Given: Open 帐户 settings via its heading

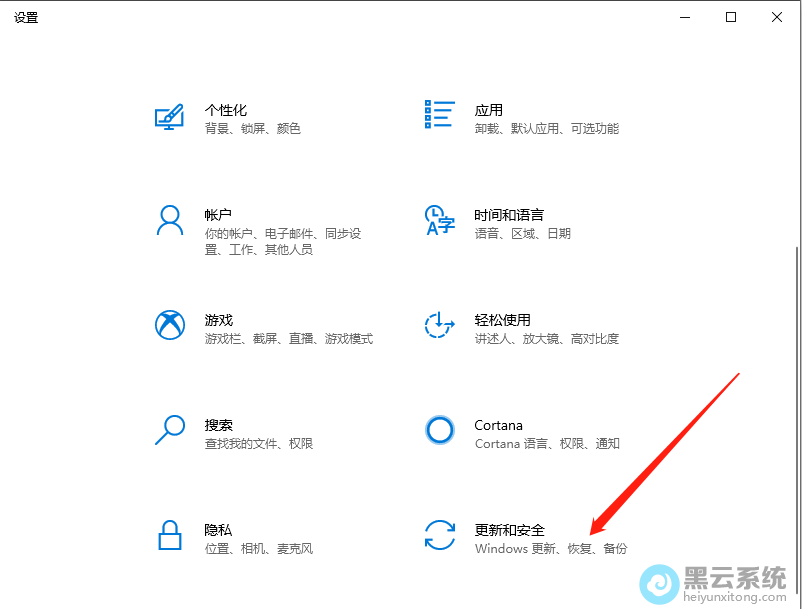Looking at the screenshot, I should pos(218,215).
